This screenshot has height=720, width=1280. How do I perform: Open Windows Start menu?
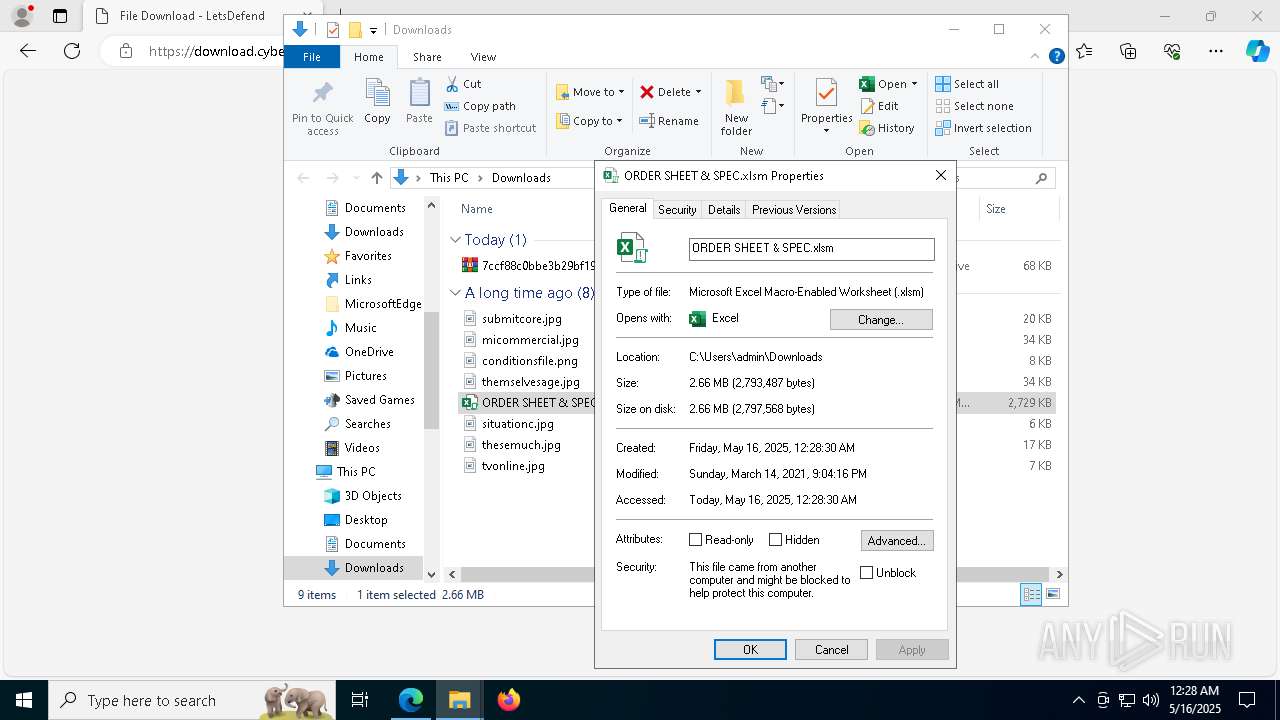coord(24,700)
